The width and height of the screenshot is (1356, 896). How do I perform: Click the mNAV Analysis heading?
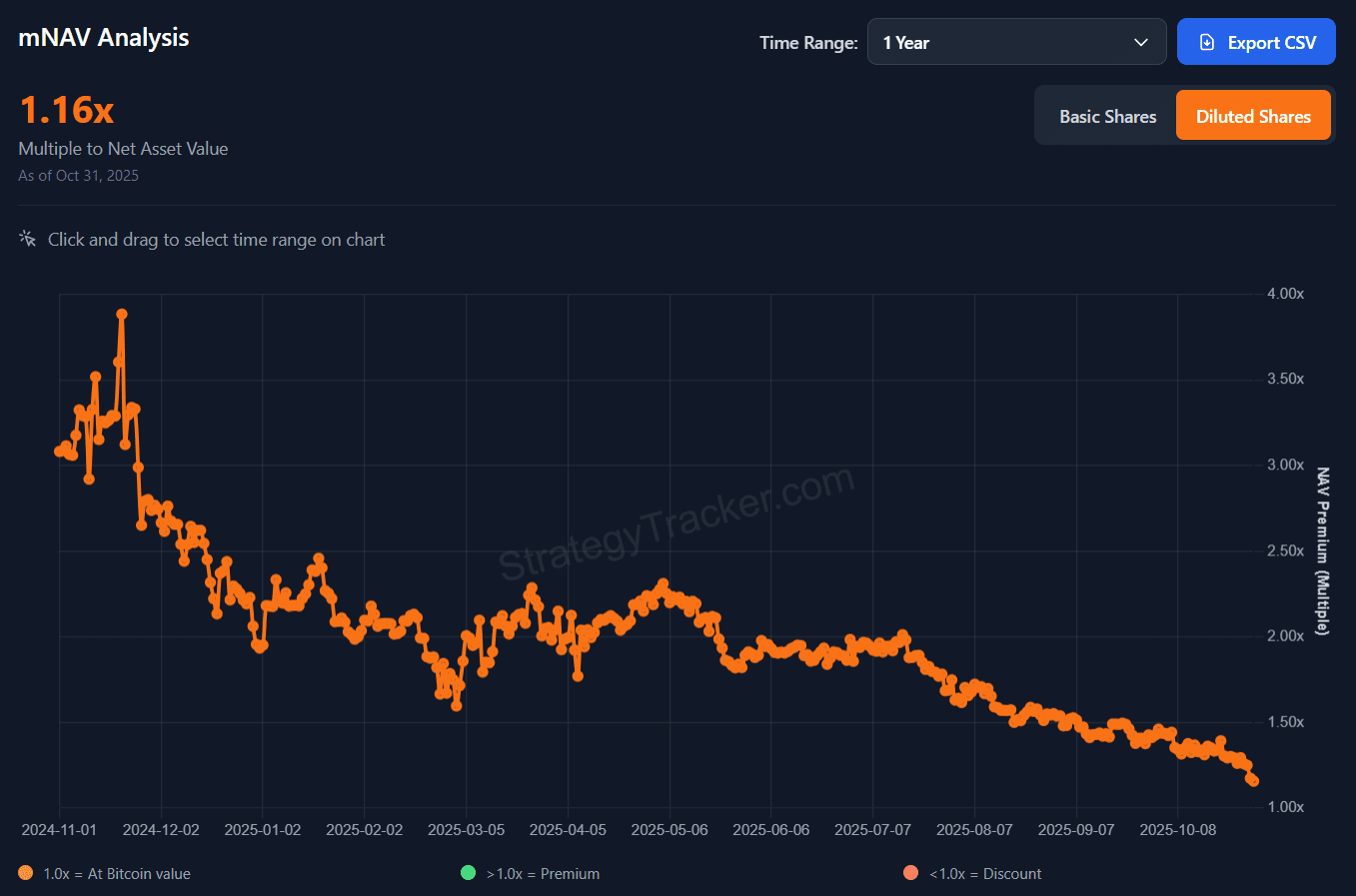[x=104, y=38]
